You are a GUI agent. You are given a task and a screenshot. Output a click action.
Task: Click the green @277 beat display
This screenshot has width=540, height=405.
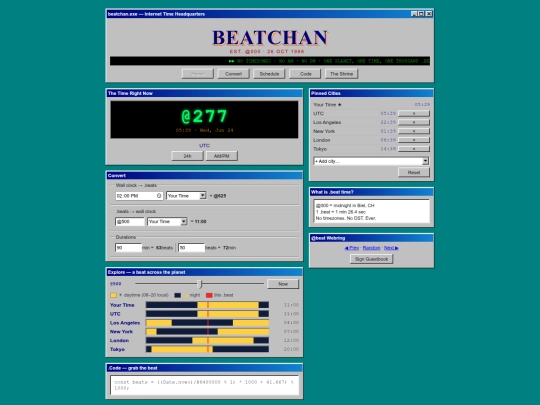point(204,116)
